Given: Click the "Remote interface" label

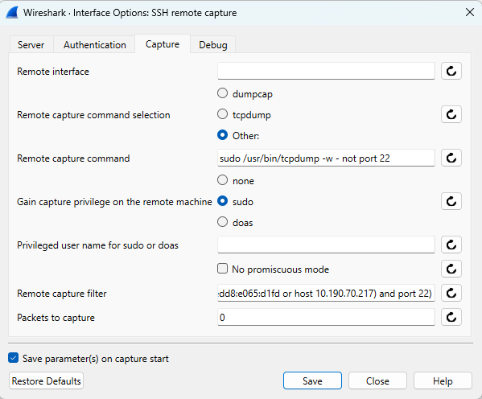Looking at the screenshot, I should [53, 71].
